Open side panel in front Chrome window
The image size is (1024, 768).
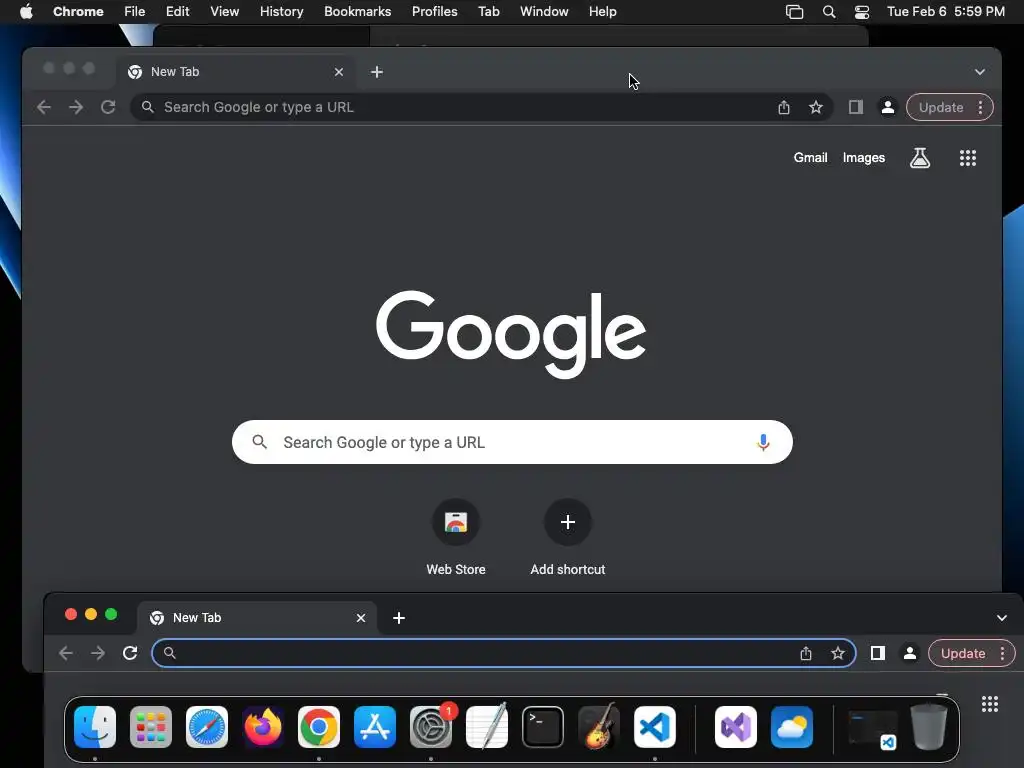(878, 653)
